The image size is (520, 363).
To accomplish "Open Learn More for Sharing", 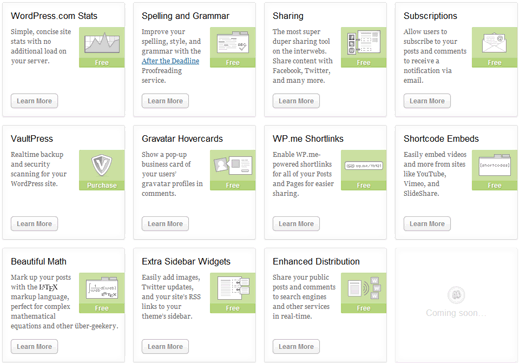I will click(x=296, y=101).
